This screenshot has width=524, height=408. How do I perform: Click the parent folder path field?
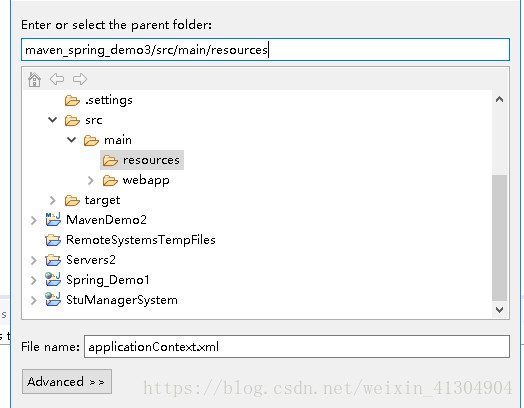(265, 50)
